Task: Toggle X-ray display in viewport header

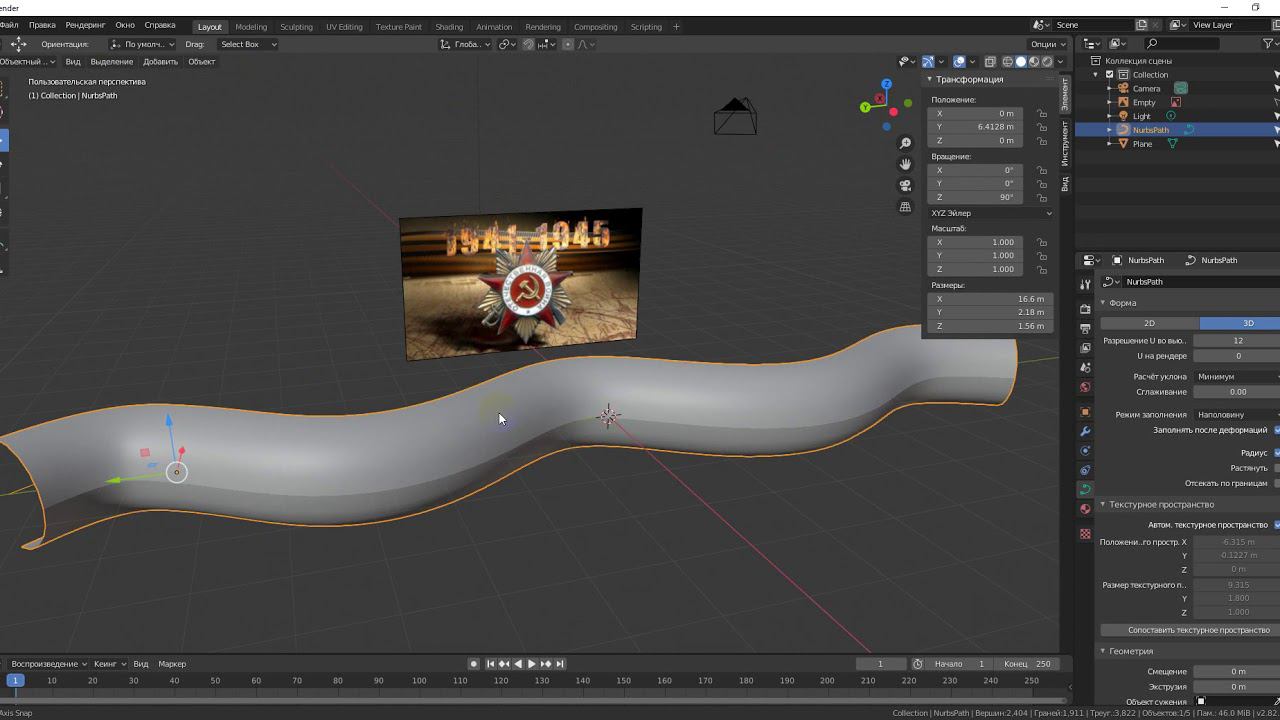Action: [x=990, y=62]
